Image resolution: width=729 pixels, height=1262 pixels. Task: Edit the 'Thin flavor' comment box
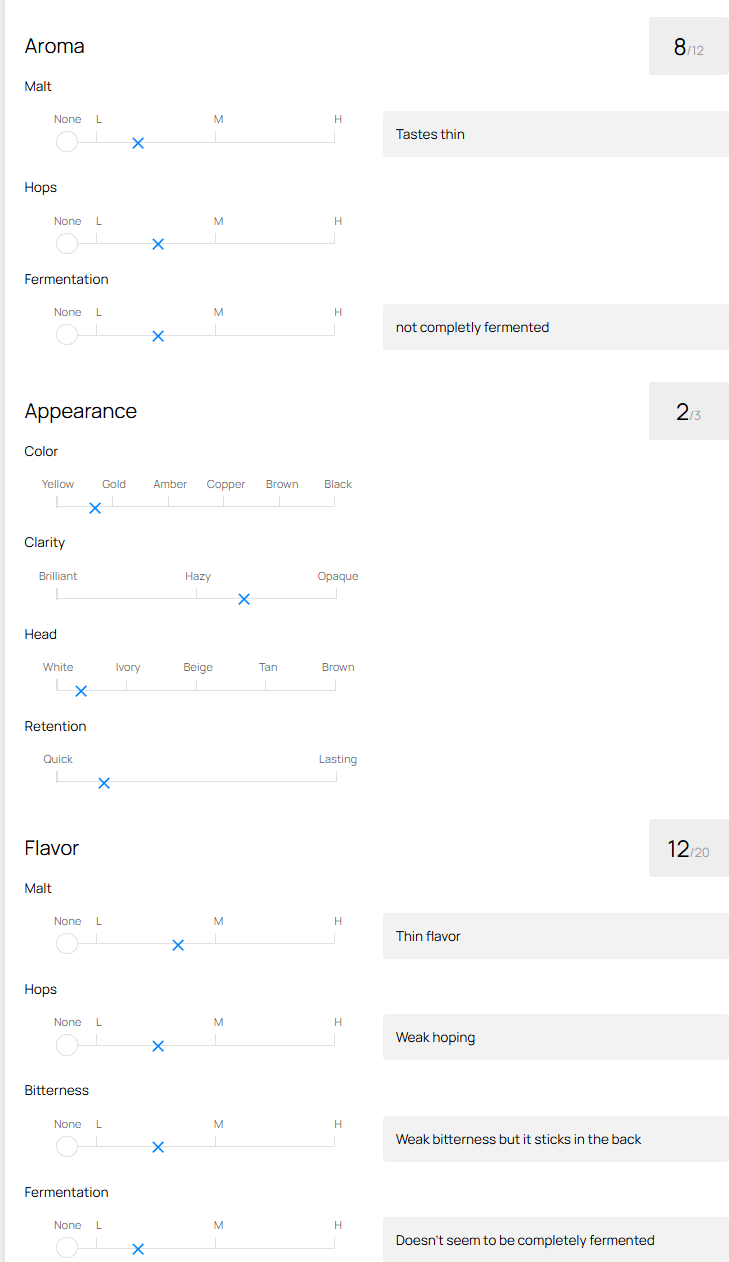555,936
